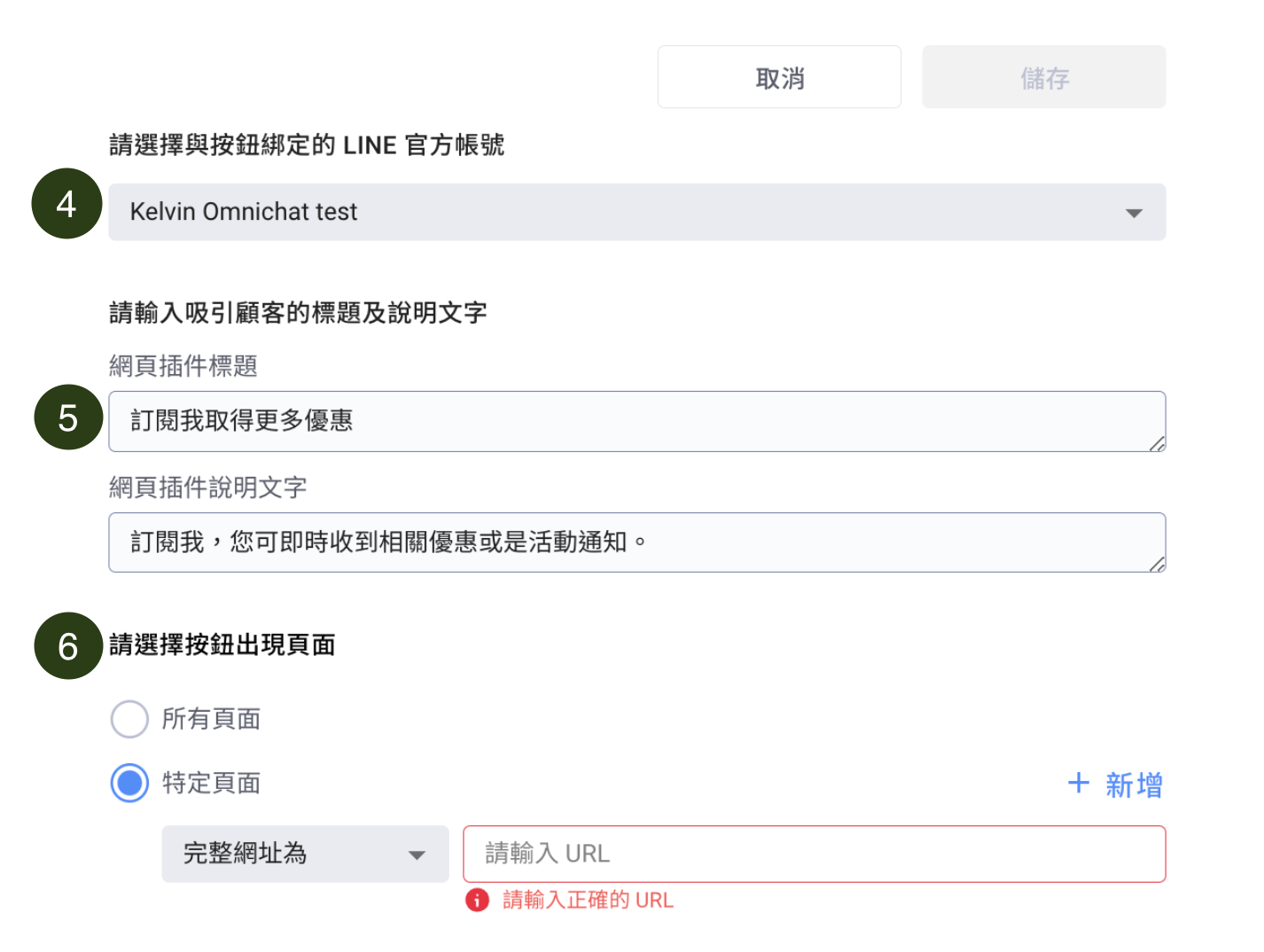Open the Kelvin Omnichat test account dropdown
Image resolution: width=1264 pixels, height=952 pixels.
(x=620, y=212)
